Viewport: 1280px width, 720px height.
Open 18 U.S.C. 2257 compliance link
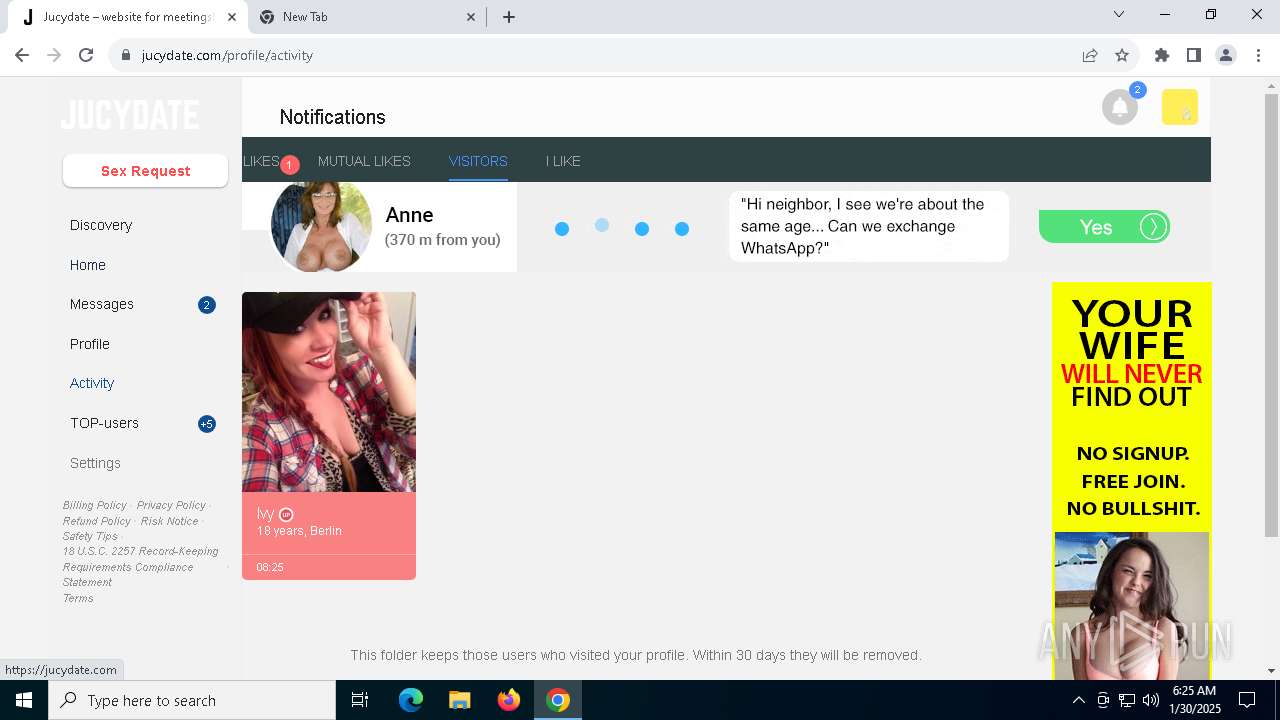pyautogui.click(x=140, y=567)
